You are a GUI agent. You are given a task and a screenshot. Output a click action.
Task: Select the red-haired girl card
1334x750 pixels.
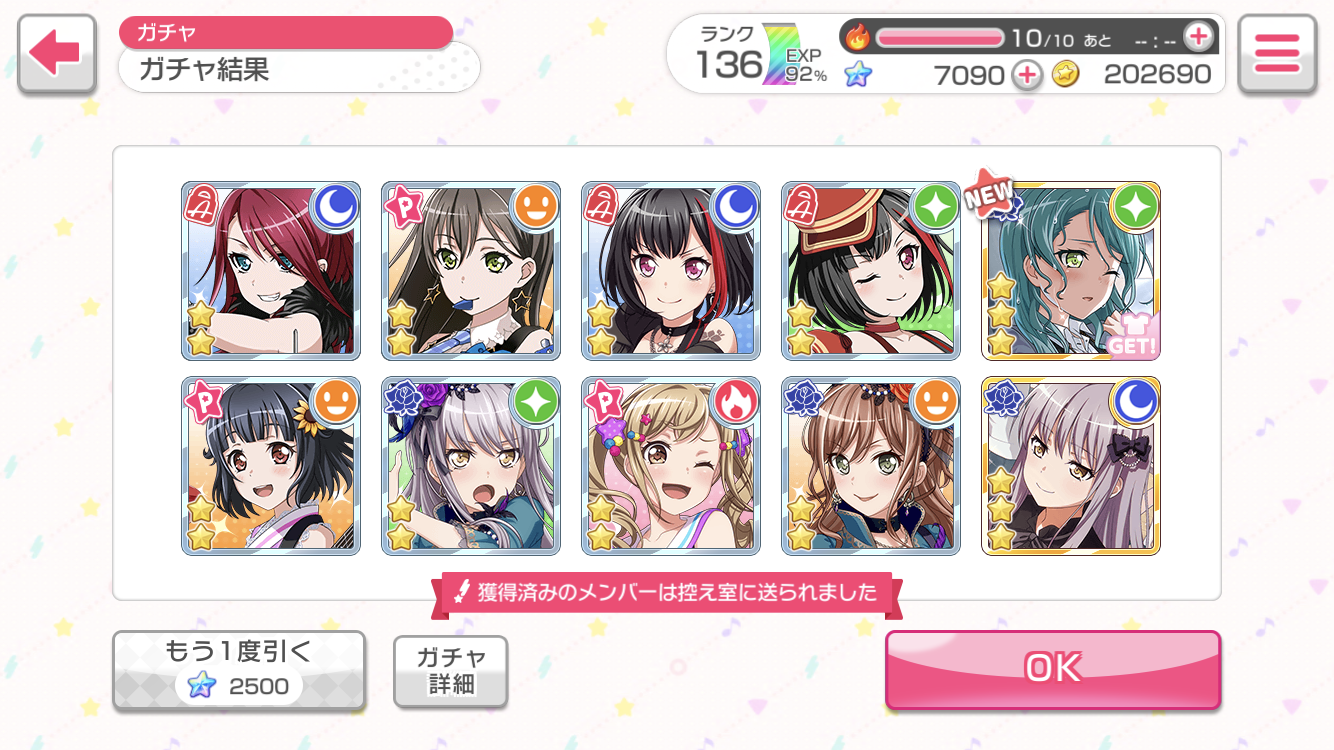coord(271,271)
